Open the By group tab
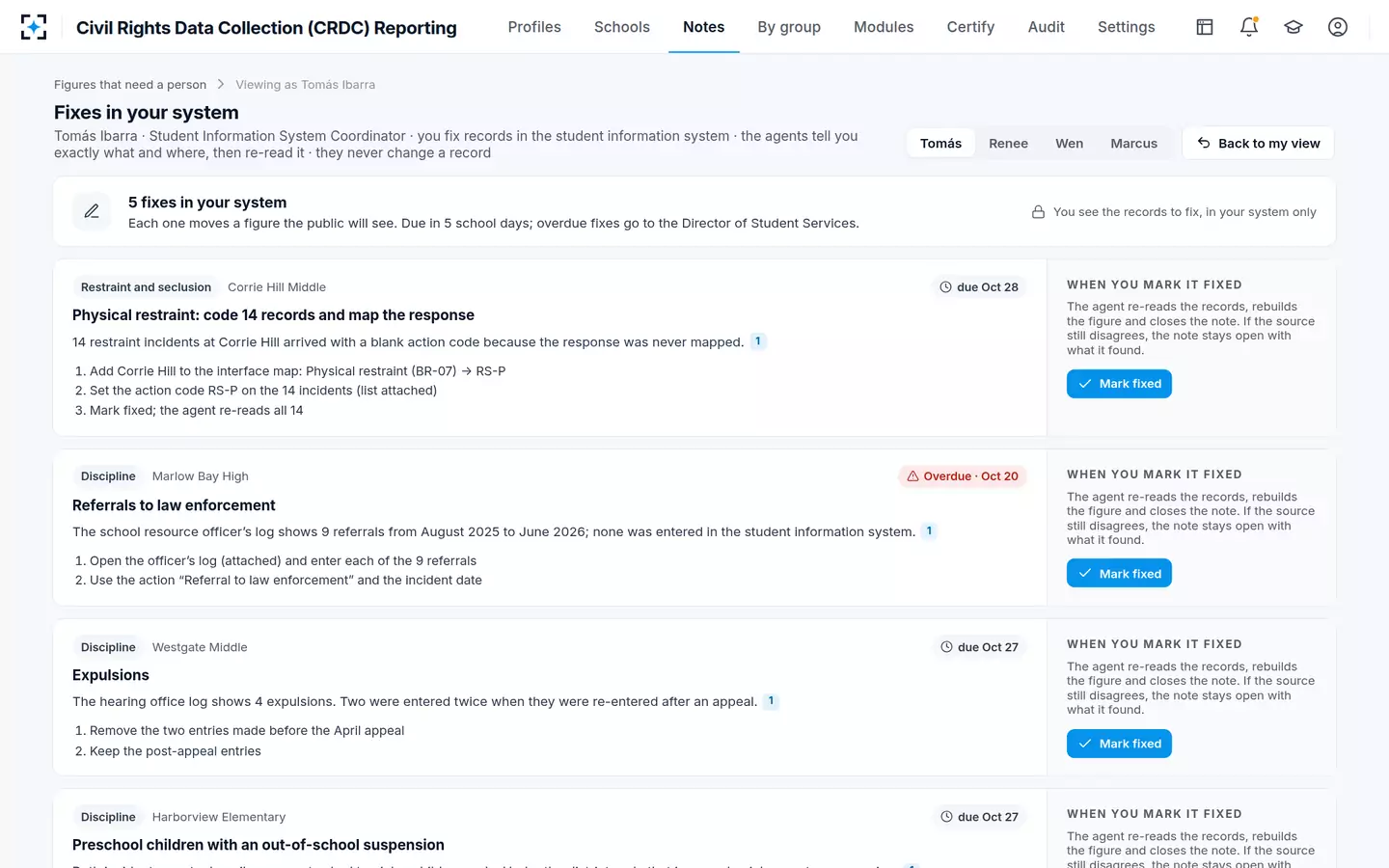Screen dimensions: 1389x868 coord(789,27)
